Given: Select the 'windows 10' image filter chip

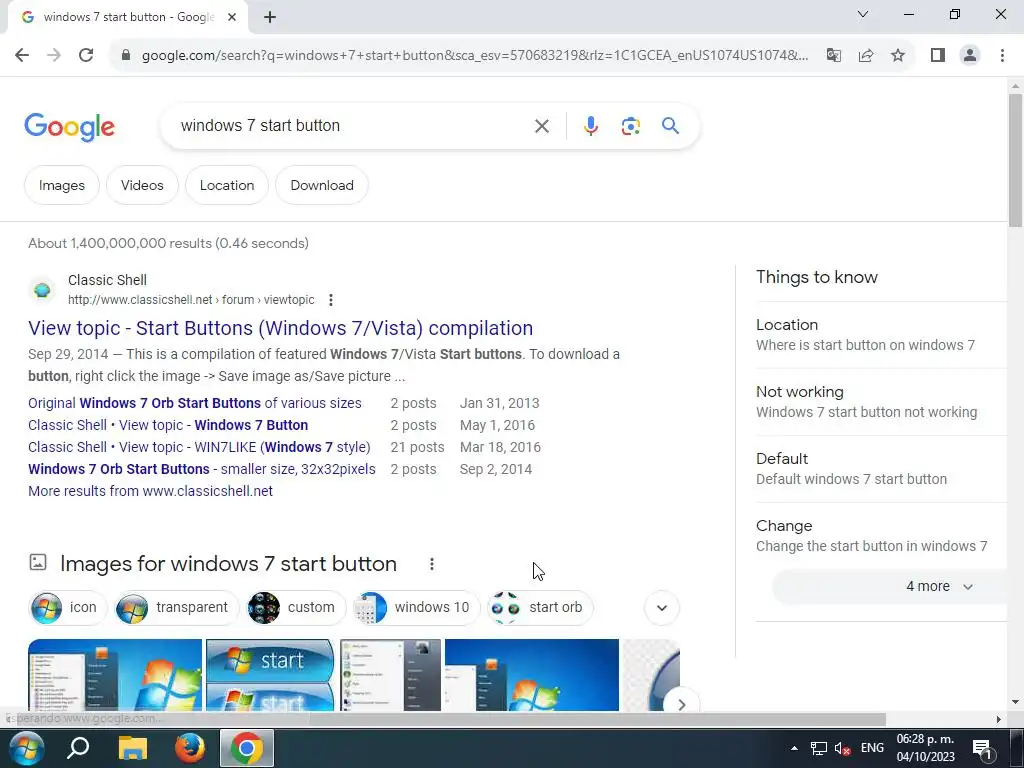Looking at the screenshot, I should click(416, 607).
